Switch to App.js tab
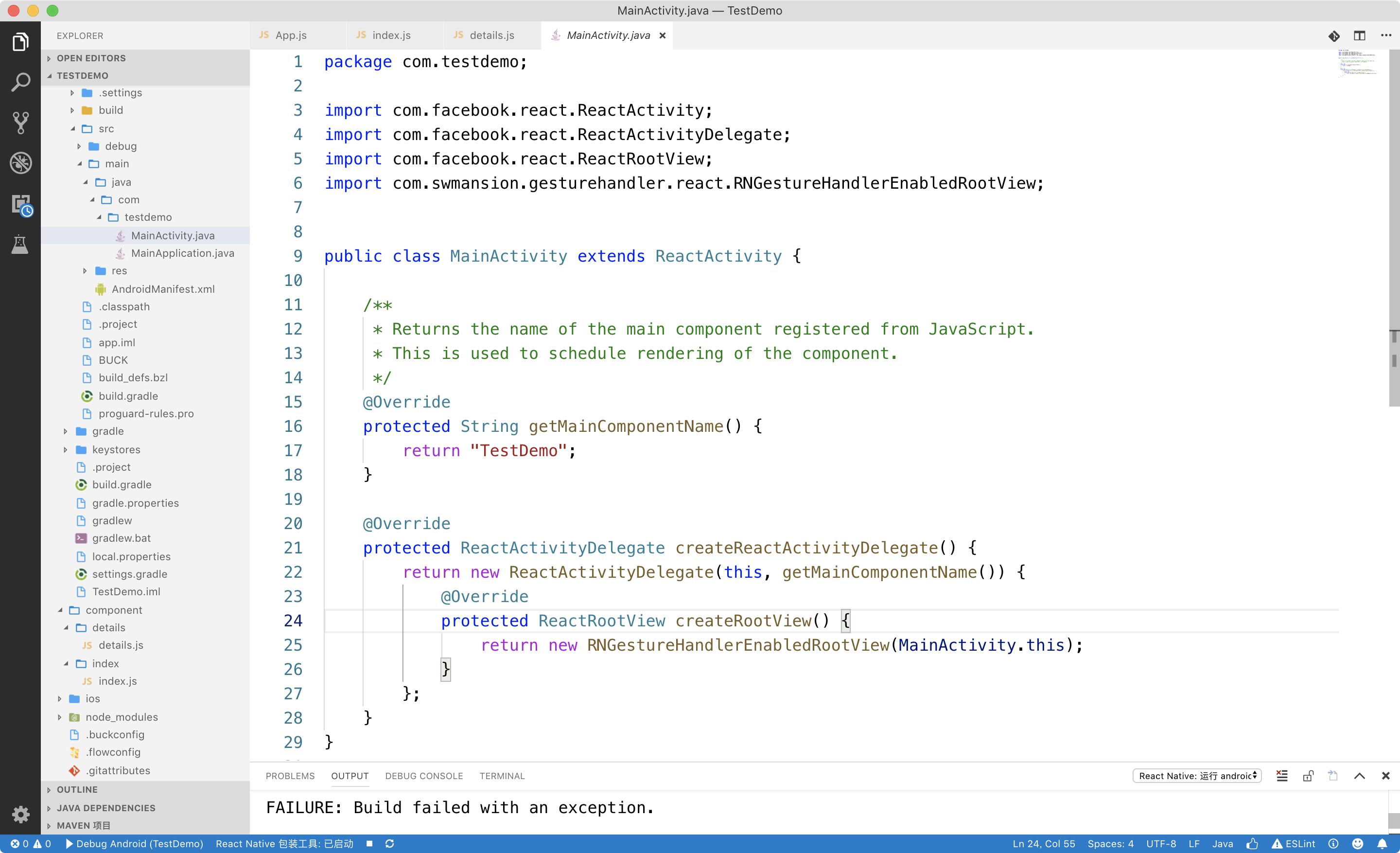The width and height of the screenshot is (1400, 853). [x=297, y=35]
